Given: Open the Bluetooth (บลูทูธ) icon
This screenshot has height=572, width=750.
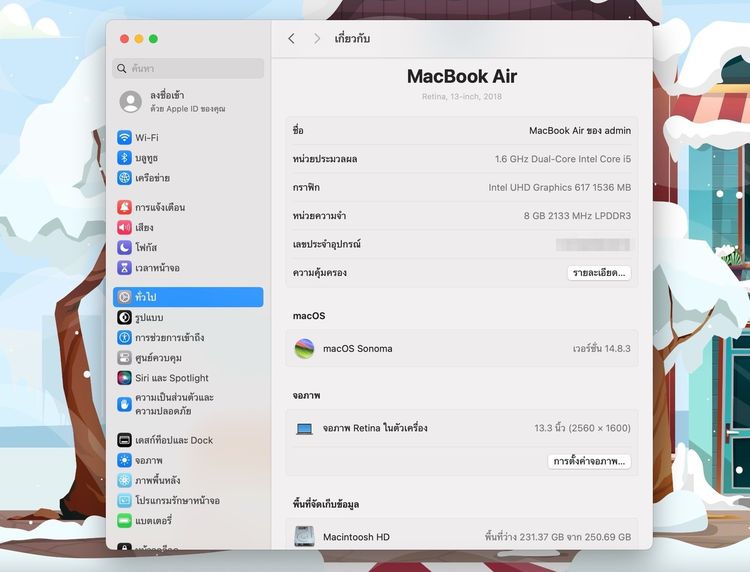Looking at the screenshot, I should coord(124,157).
